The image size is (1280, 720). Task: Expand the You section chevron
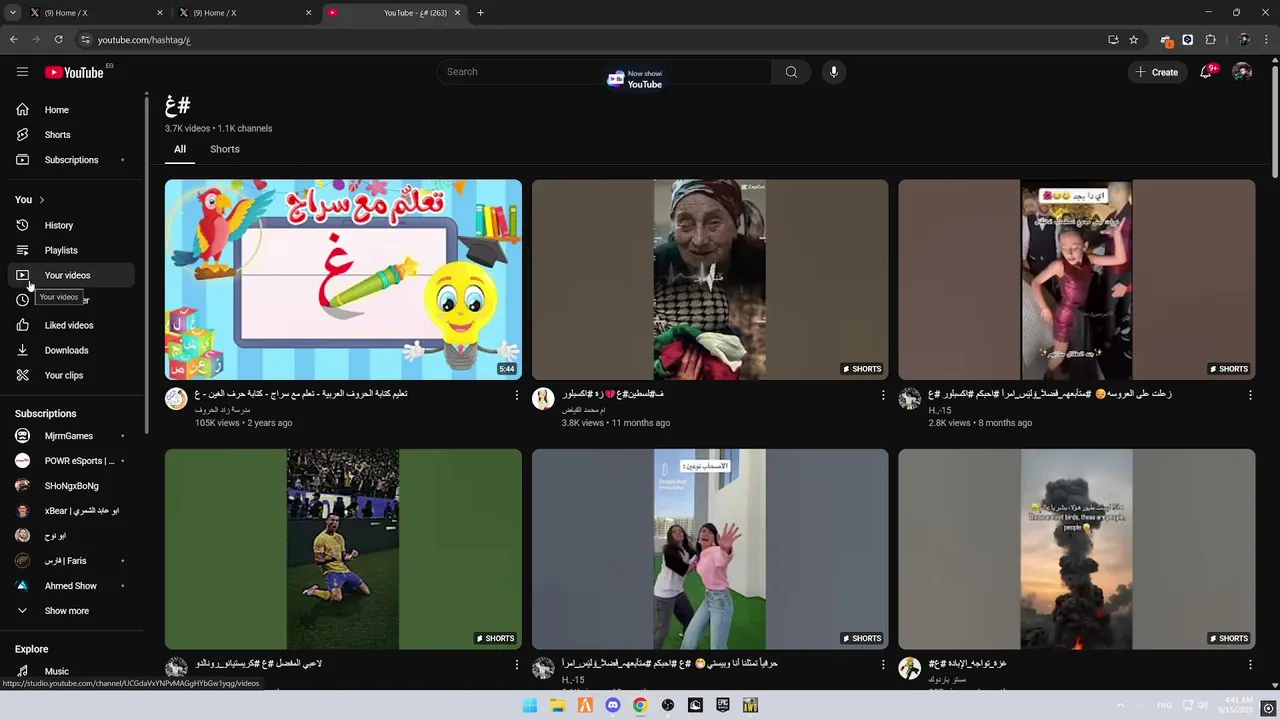click(x=41, y=200)
